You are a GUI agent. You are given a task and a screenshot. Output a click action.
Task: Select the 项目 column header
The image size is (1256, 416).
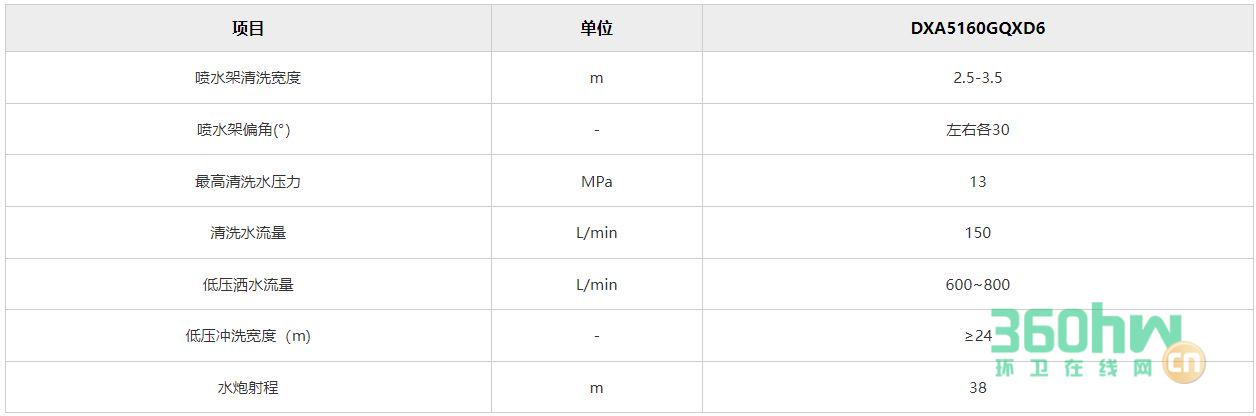[248, 28]
